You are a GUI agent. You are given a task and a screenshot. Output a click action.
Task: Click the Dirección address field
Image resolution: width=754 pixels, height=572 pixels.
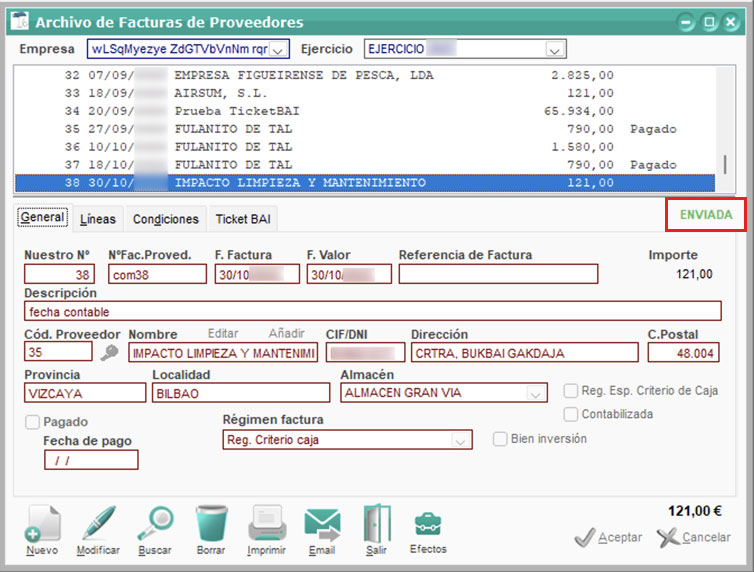tap(525, 353)
